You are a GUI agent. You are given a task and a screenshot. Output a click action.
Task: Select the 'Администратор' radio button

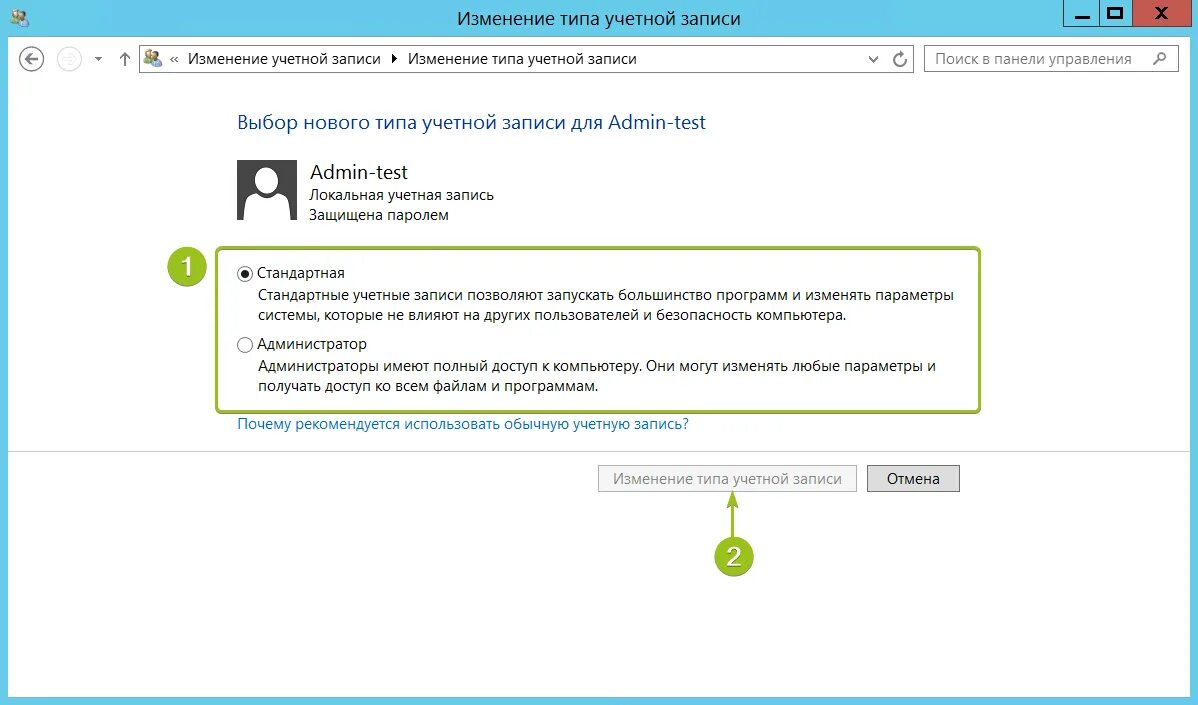[x=244, y=344]
